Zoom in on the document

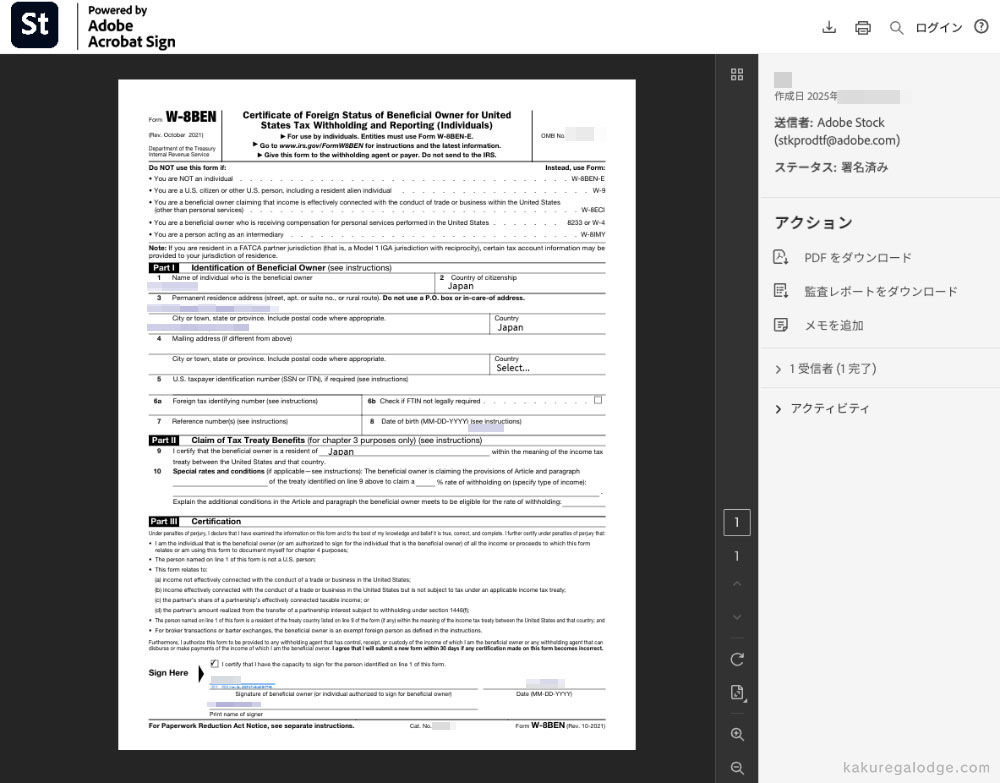click(737, 734)
